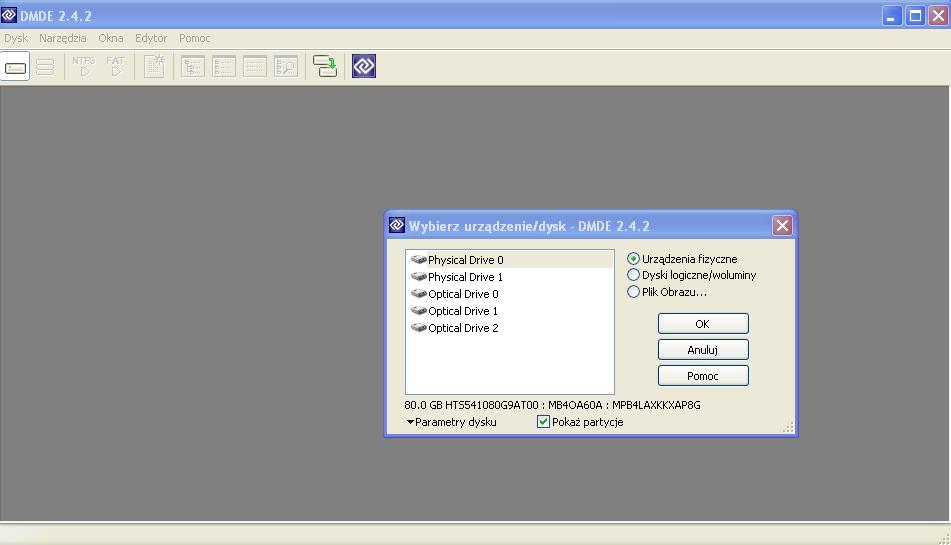Viewport: 951px width, 545px height.
Task: Click the partitions stack toolbar icon
Action: [x=45, y=67]
